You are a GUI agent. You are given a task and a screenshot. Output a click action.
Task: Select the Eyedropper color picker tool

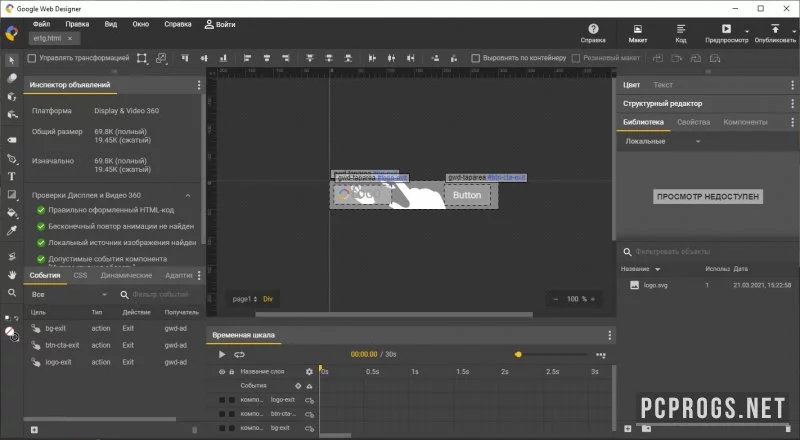pyautogui.click(x=11, y=231)
